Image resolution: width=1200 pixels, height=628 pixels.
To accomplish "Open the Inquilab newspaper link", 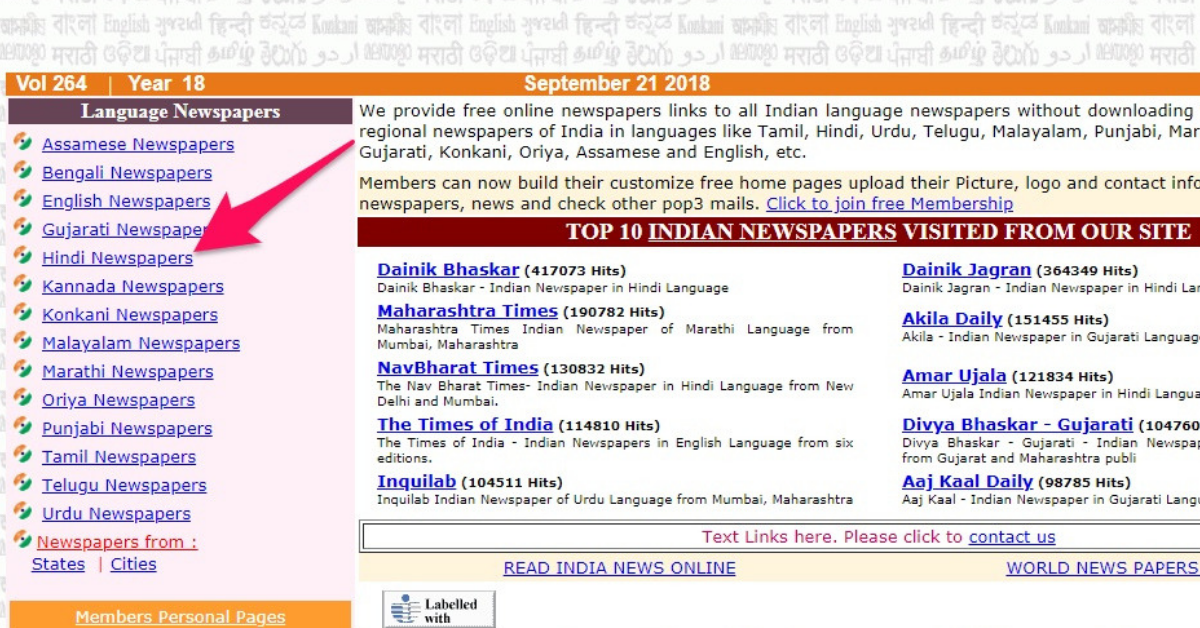I will click(416, 482).
